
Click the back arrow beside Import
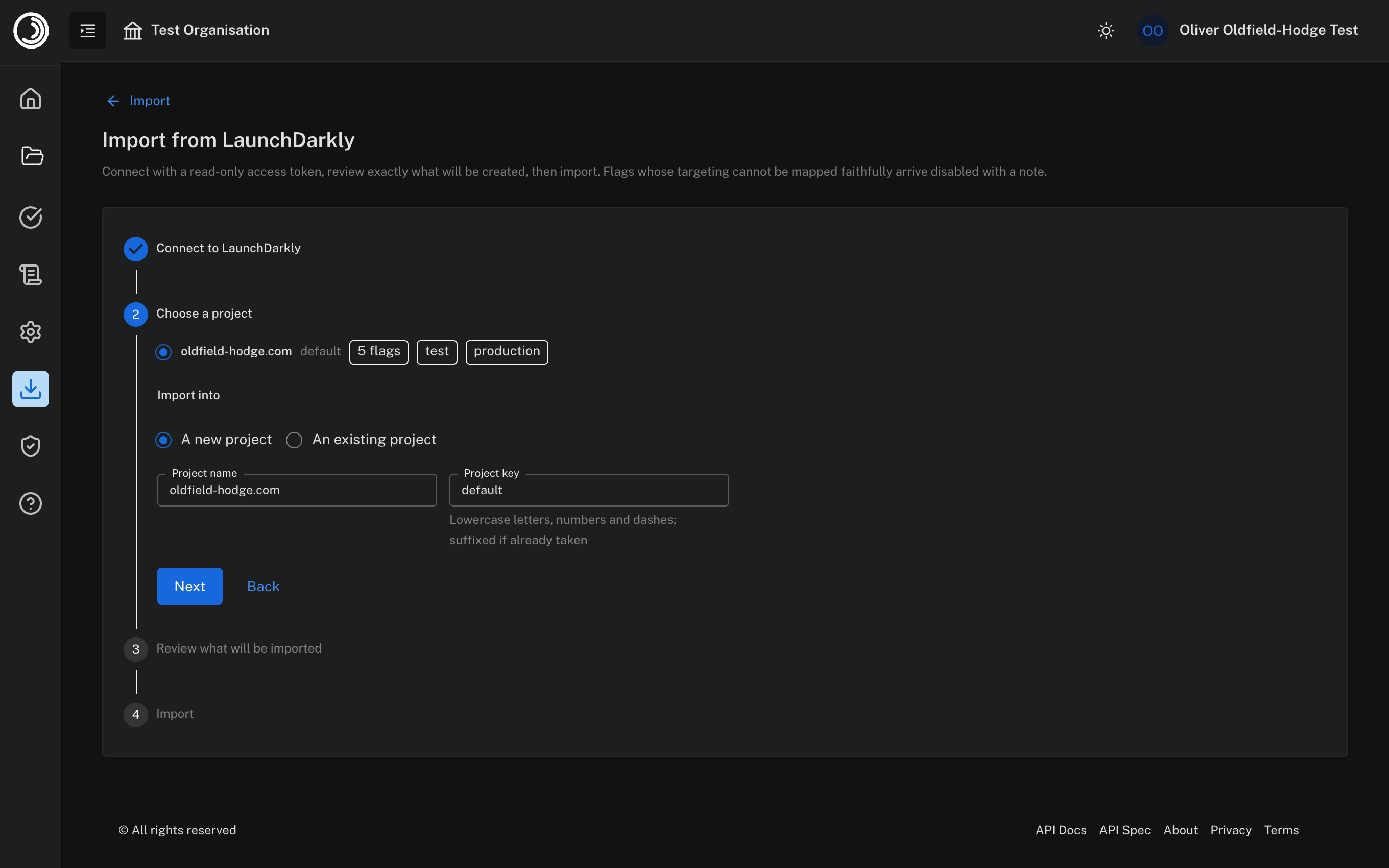[x=113, y=101]
